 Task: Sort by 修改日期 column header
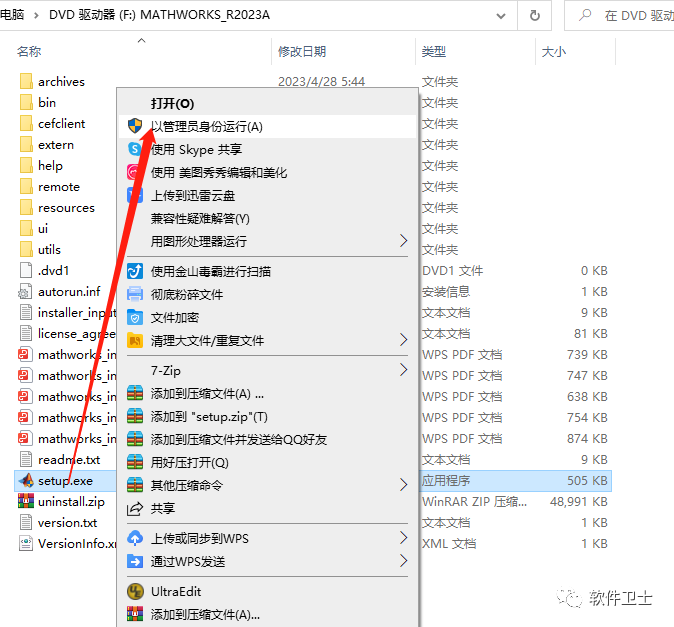(x=302, y=52)
